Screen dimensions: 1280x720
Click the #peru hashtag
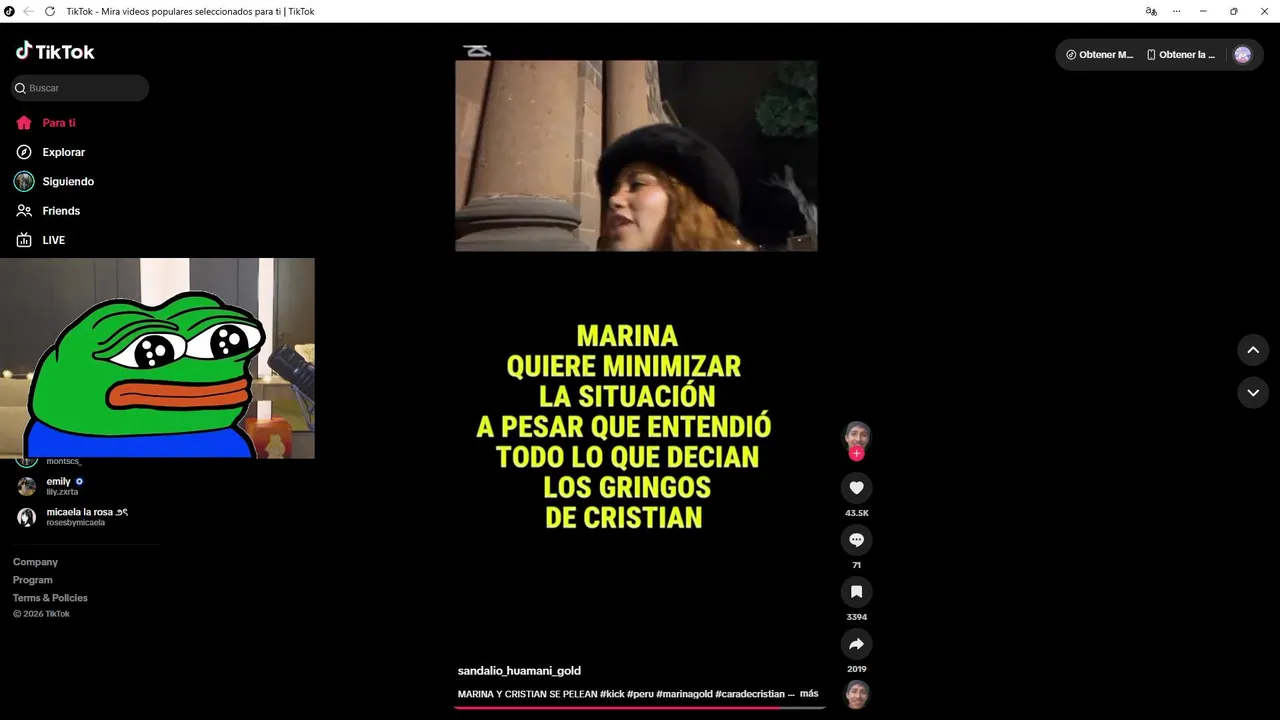640,694
